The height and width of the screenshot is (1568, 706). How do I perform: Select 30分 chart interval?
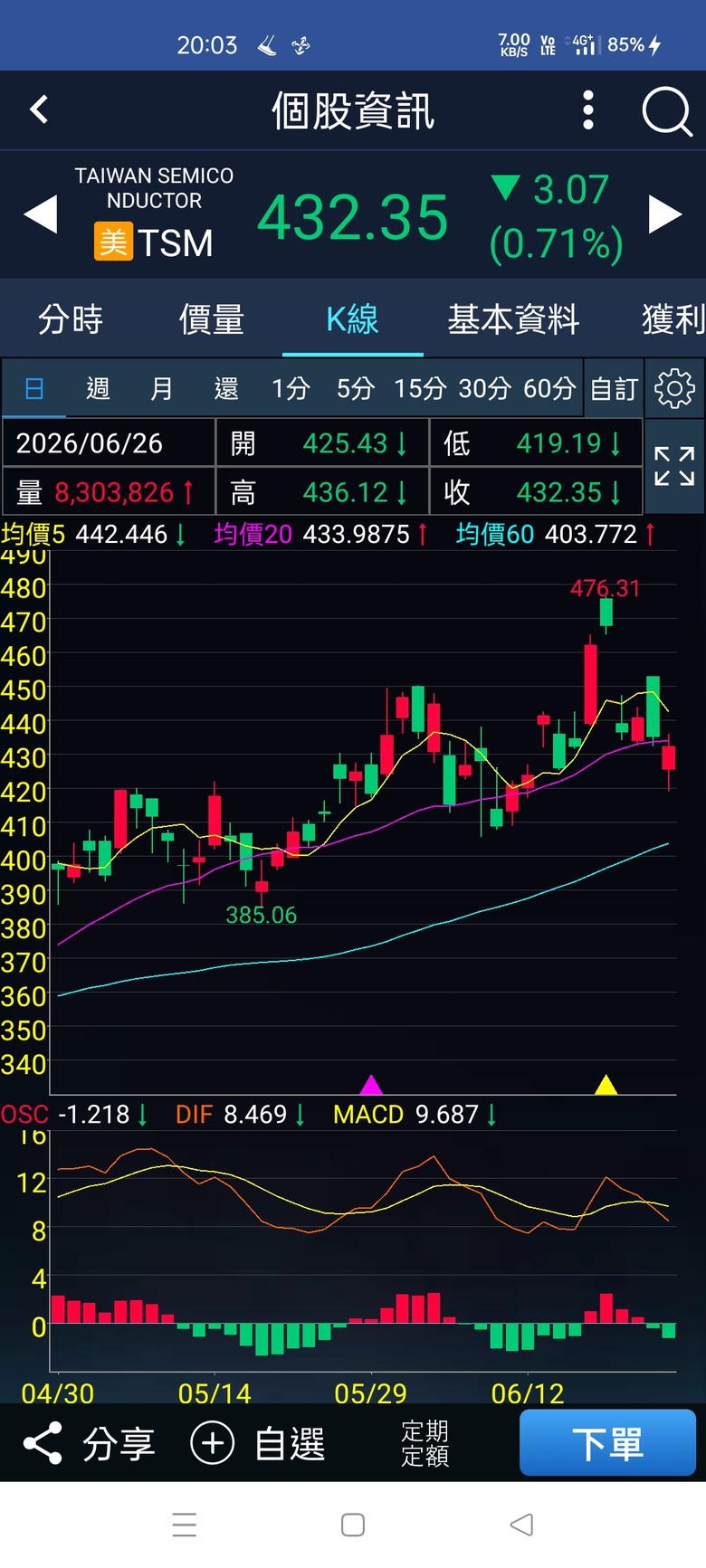pos(485,388)
